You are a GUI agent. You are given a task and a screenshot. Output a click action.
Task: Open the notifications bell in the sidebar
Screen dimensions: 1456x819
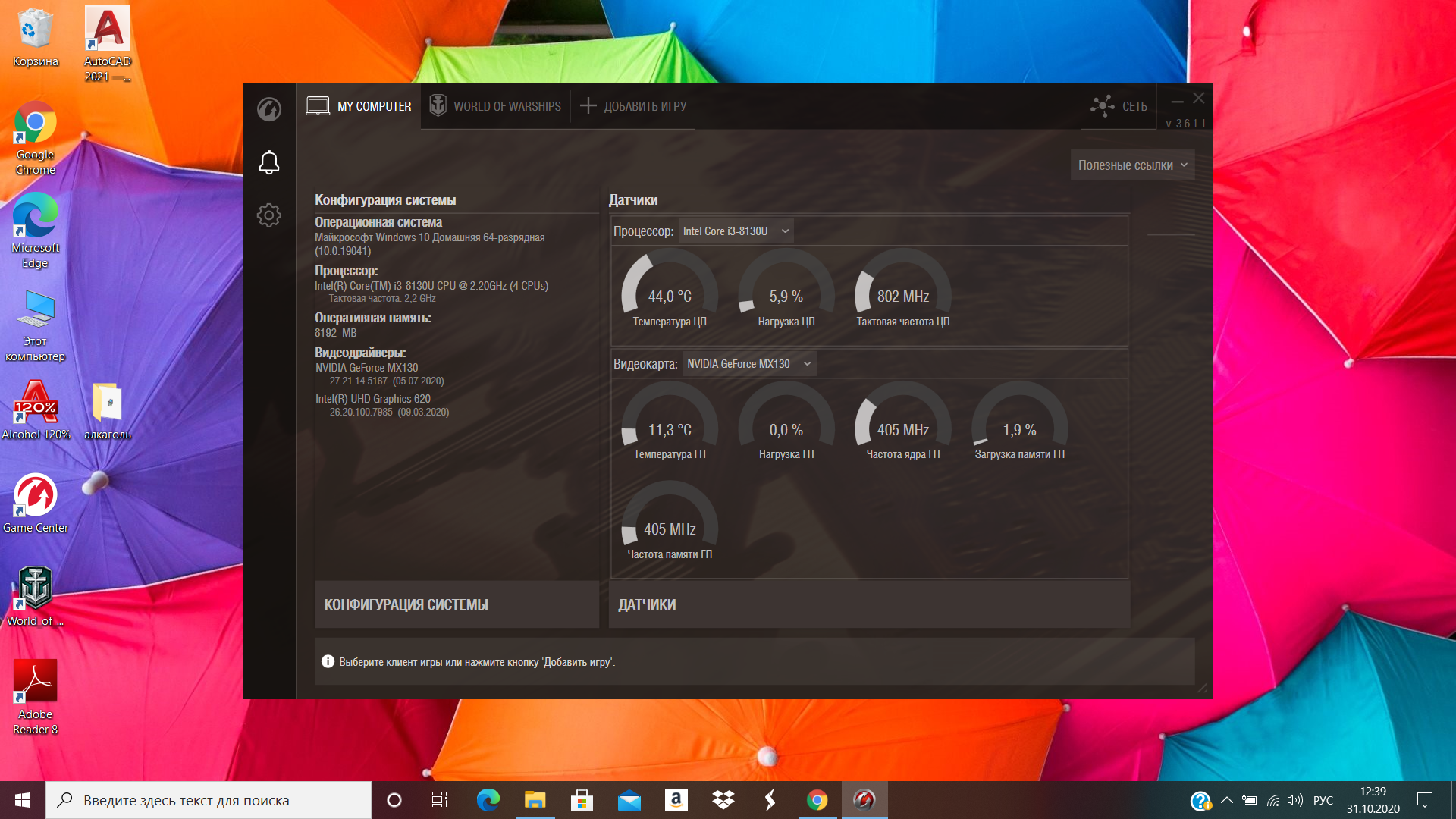pos(269,162)
